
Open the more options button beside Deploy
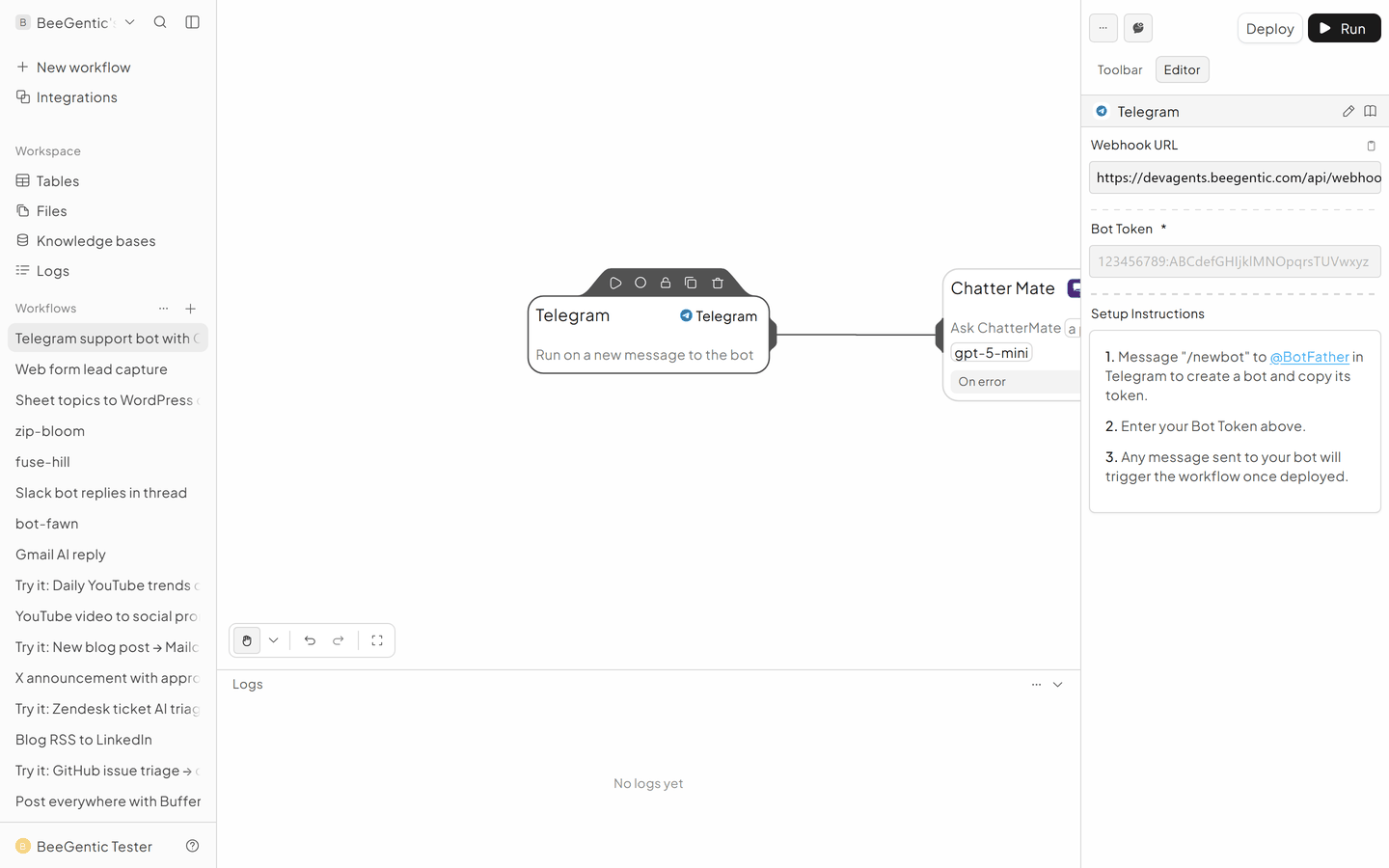(1103, 28)
